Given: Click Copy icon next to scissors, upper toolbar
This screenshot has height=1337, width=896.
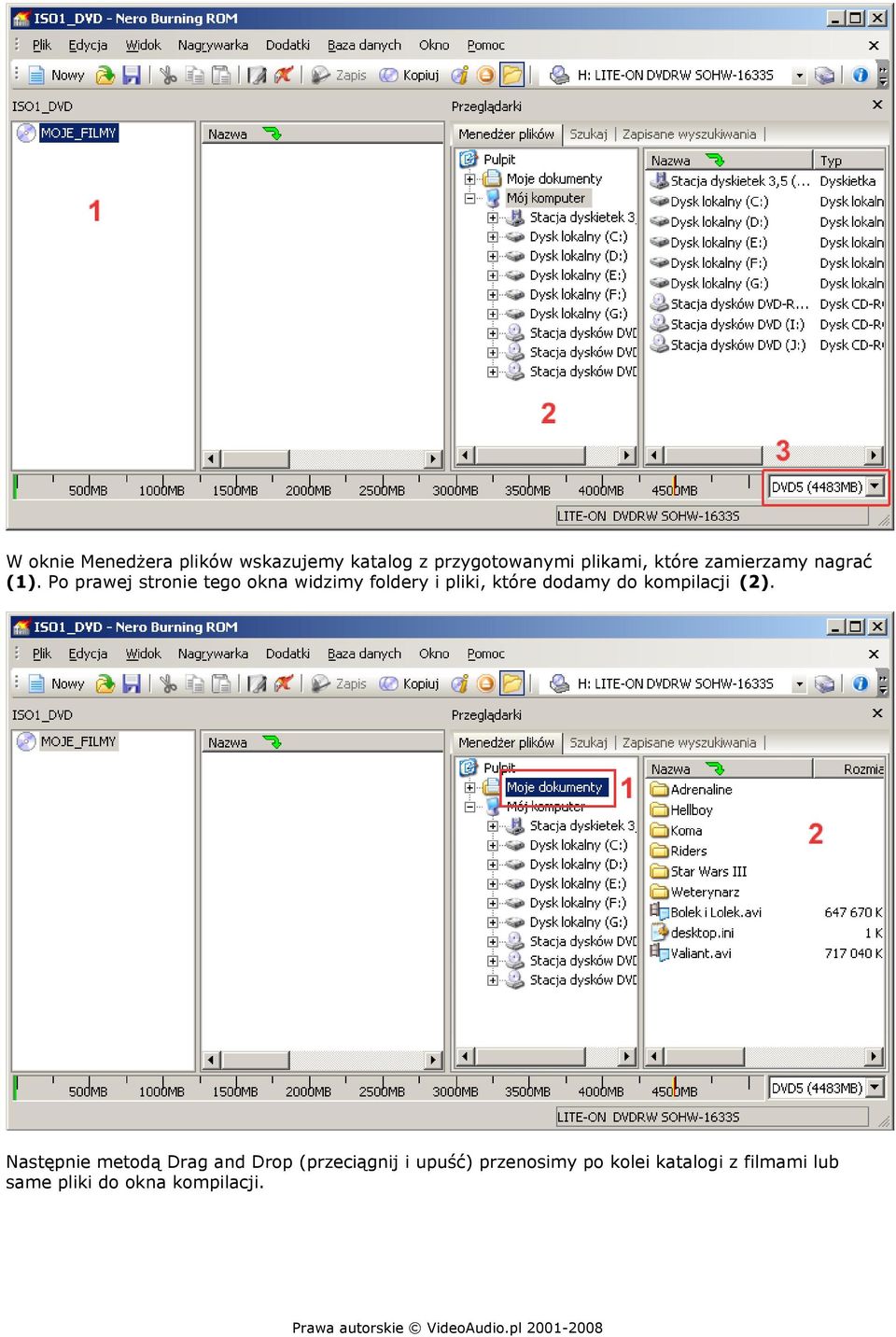Looking at the screenshot, I should [195, 76].
